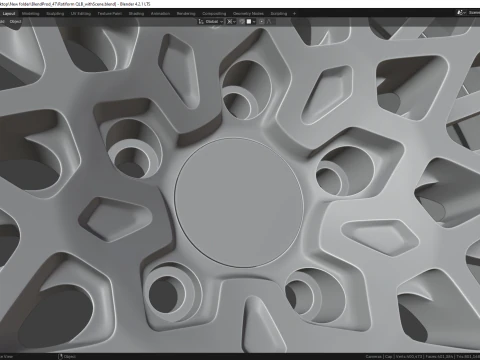Open the scene browse icon dropdown

pos(461,13)
